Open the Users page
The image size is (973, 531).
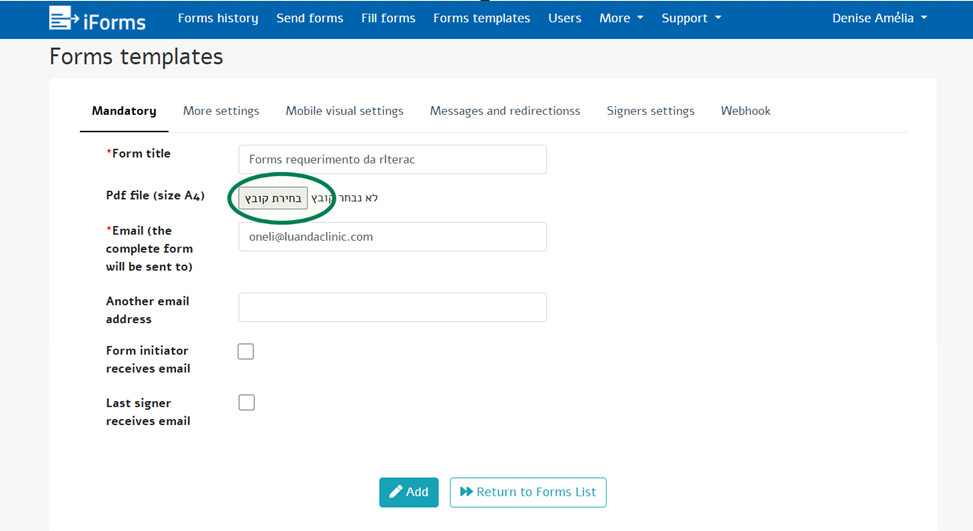(564, 18)
